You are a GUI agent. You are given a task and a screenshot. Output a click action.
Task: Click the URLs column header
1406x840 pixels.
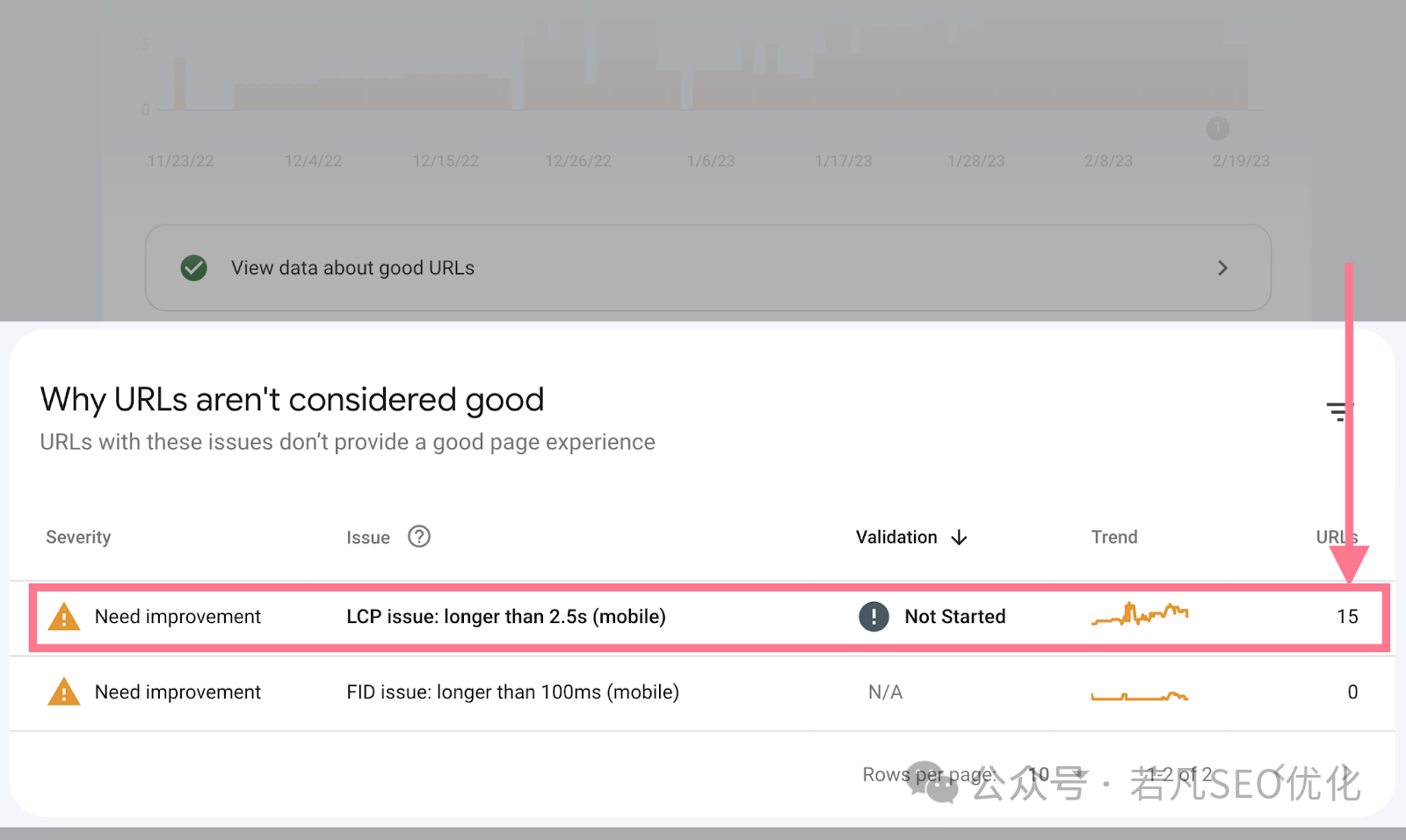coord(1337,537)
